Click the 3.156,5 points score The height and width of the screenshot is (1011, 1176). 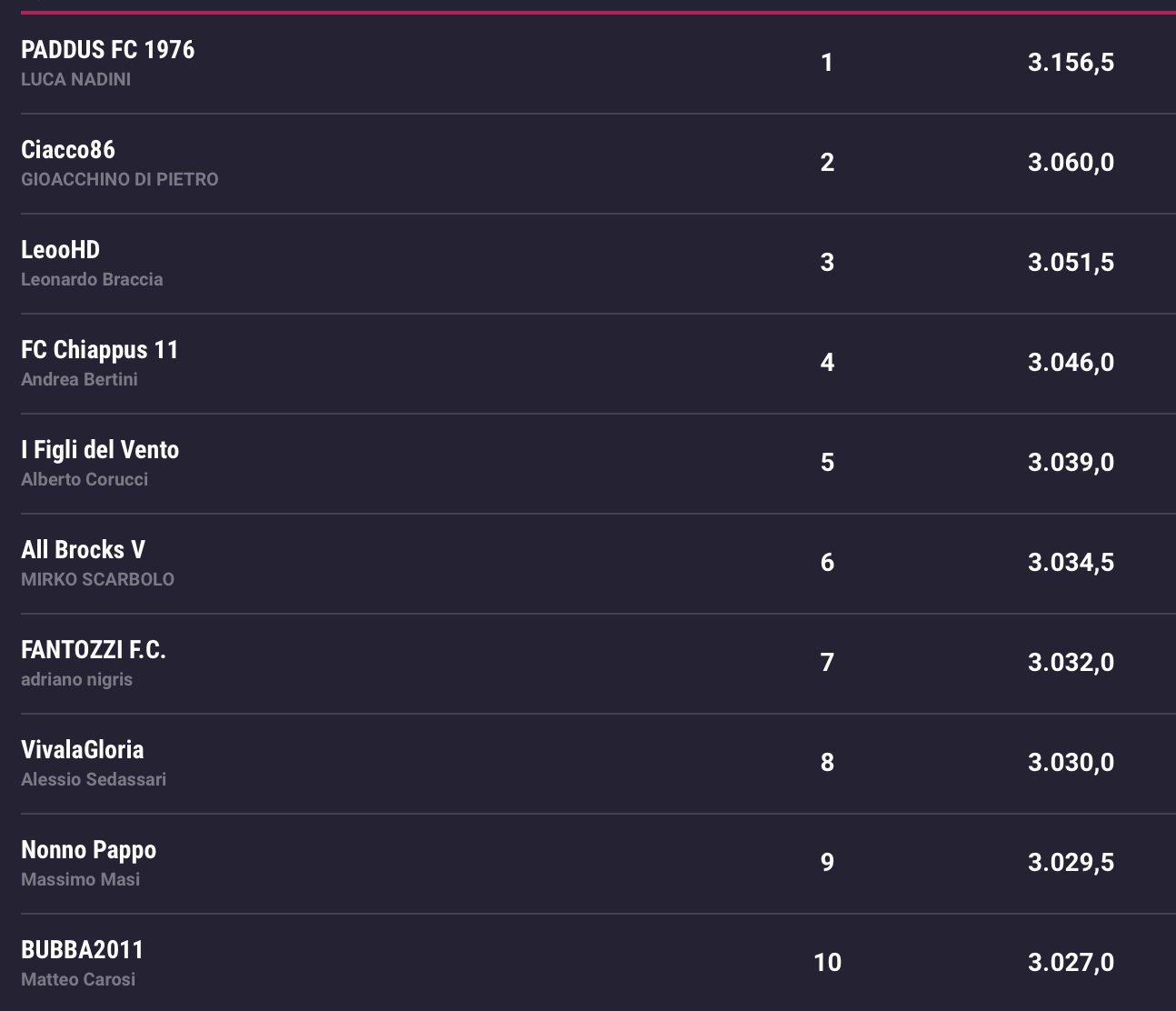[1071, 62]
